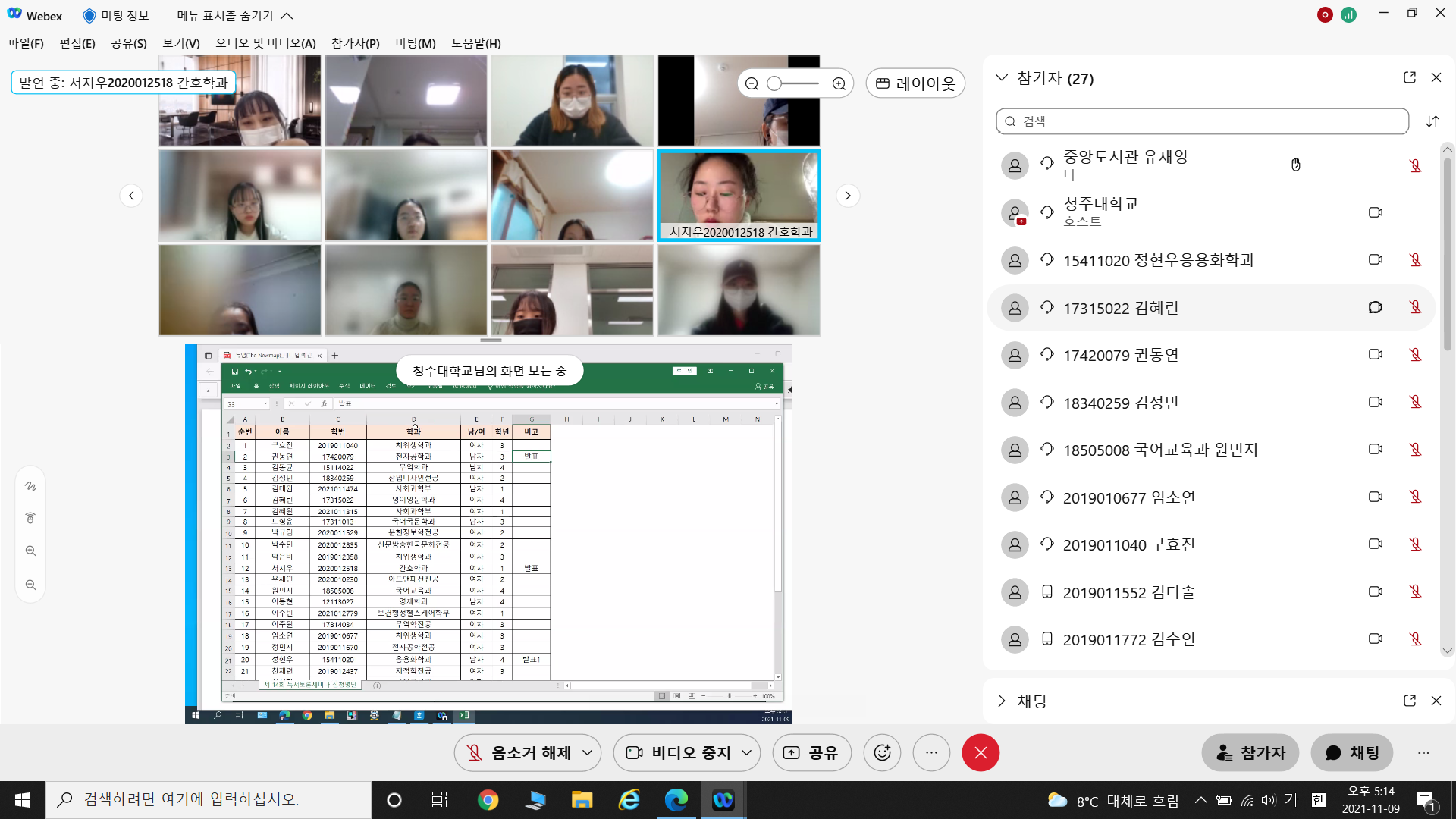1456x819 pixels.
Task: Zoom in shared screen with side toolbar
Action: (30, 551)
